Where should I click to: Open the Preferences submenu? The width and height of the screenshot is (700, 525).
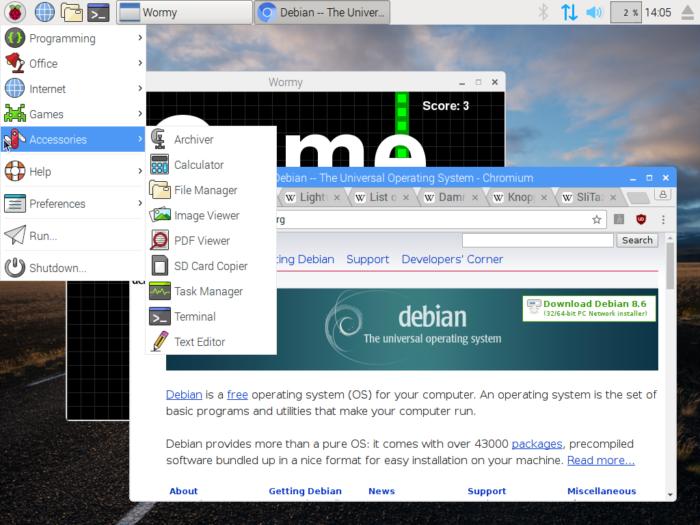point(73,204)
